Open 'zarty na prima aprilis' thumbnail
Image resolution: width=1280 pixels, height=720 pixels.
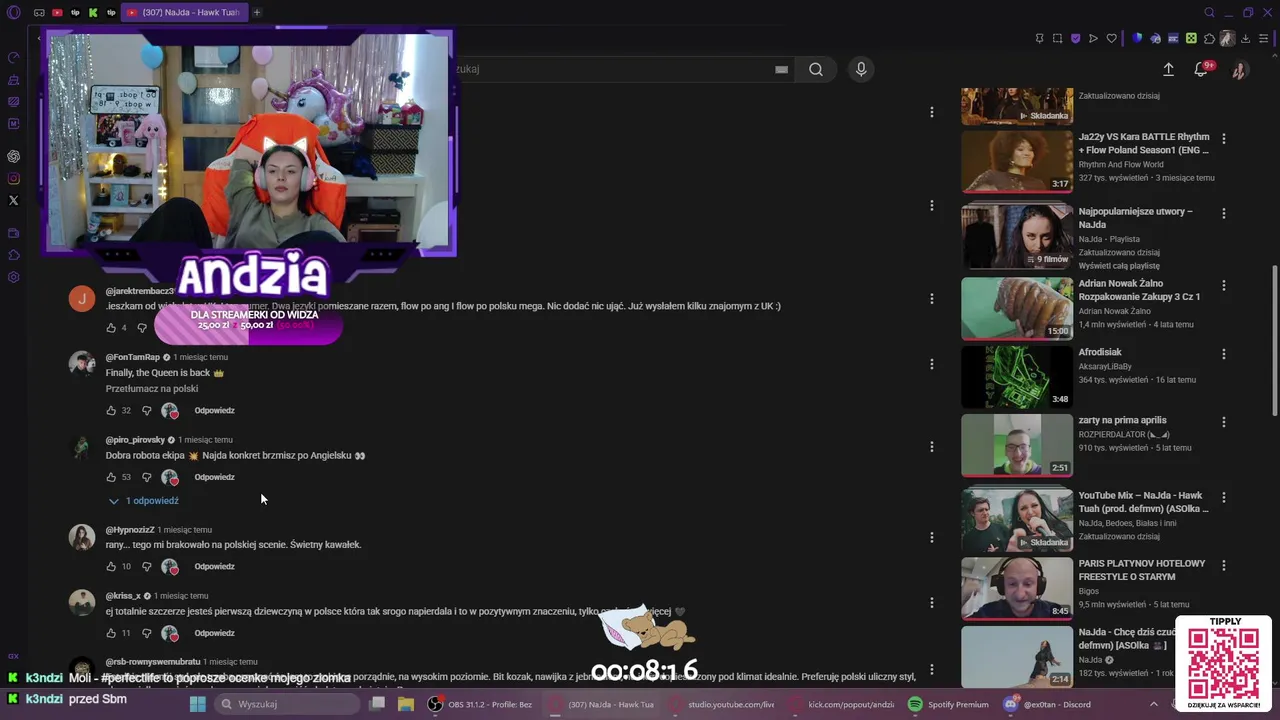click(1017, 445)
